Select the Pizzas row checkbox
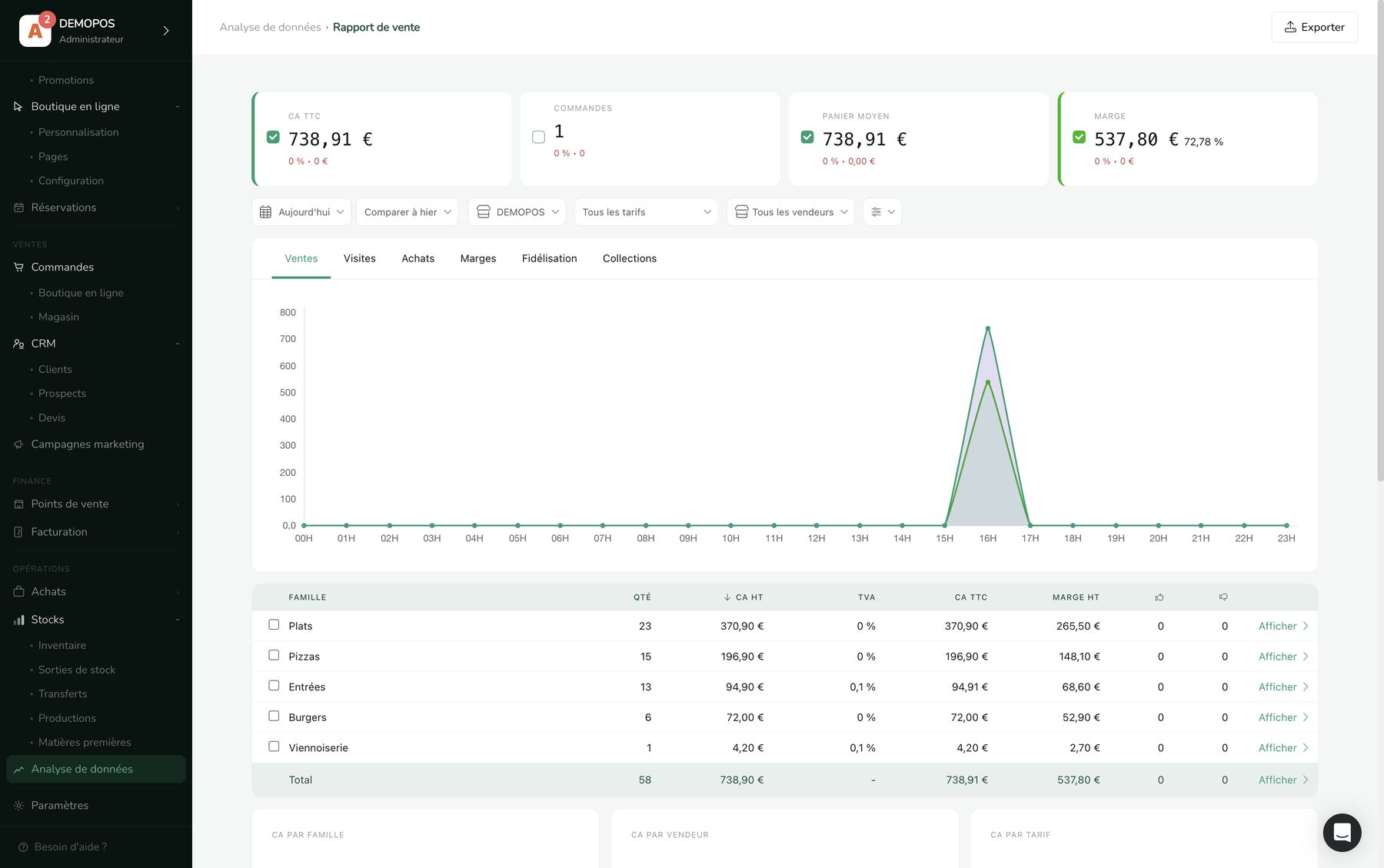 (x=274, y=655)
